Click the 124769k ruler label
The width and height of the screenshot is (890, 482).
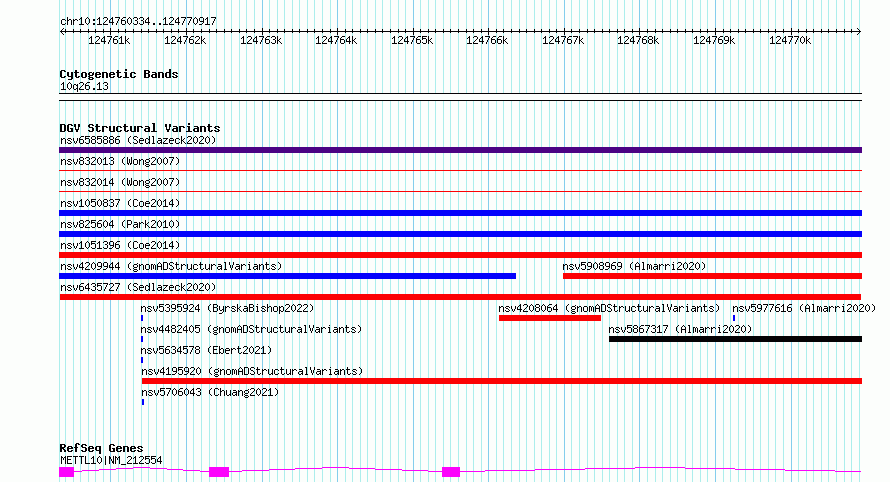coord(714,40)
